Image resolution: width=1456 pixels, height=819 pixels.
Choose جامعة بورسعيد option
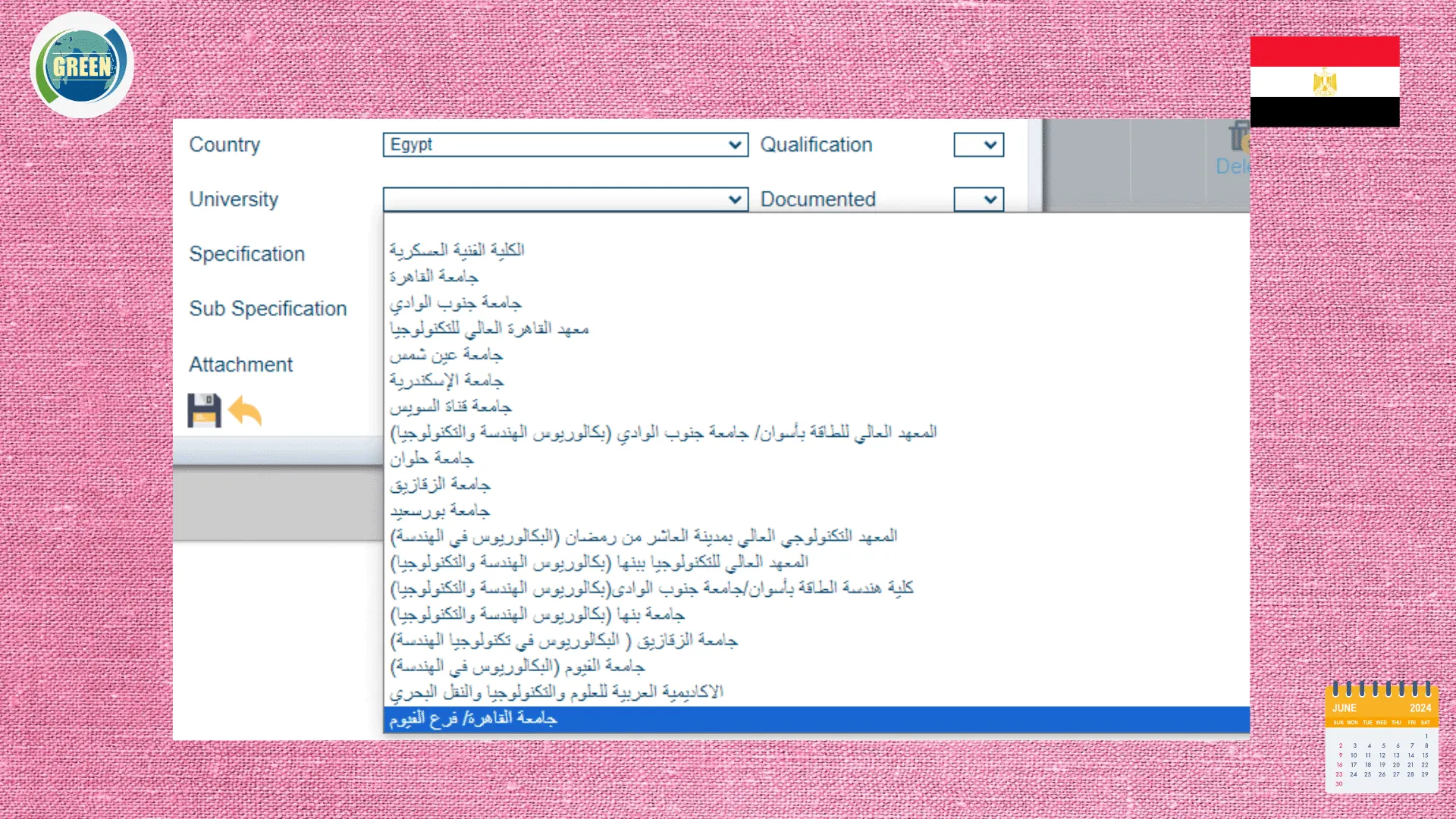pyautogui.click(x=440, y=510)
